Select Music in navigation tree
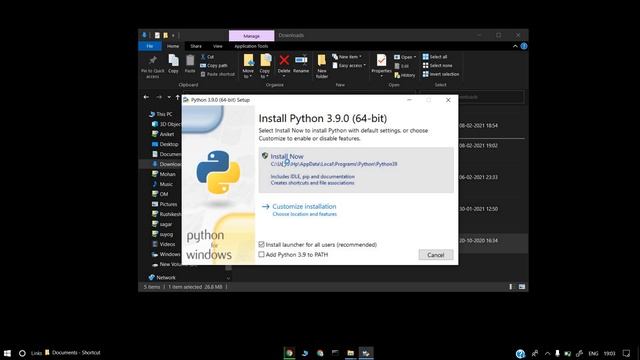 pyautogui.click(x=162, y=184)
